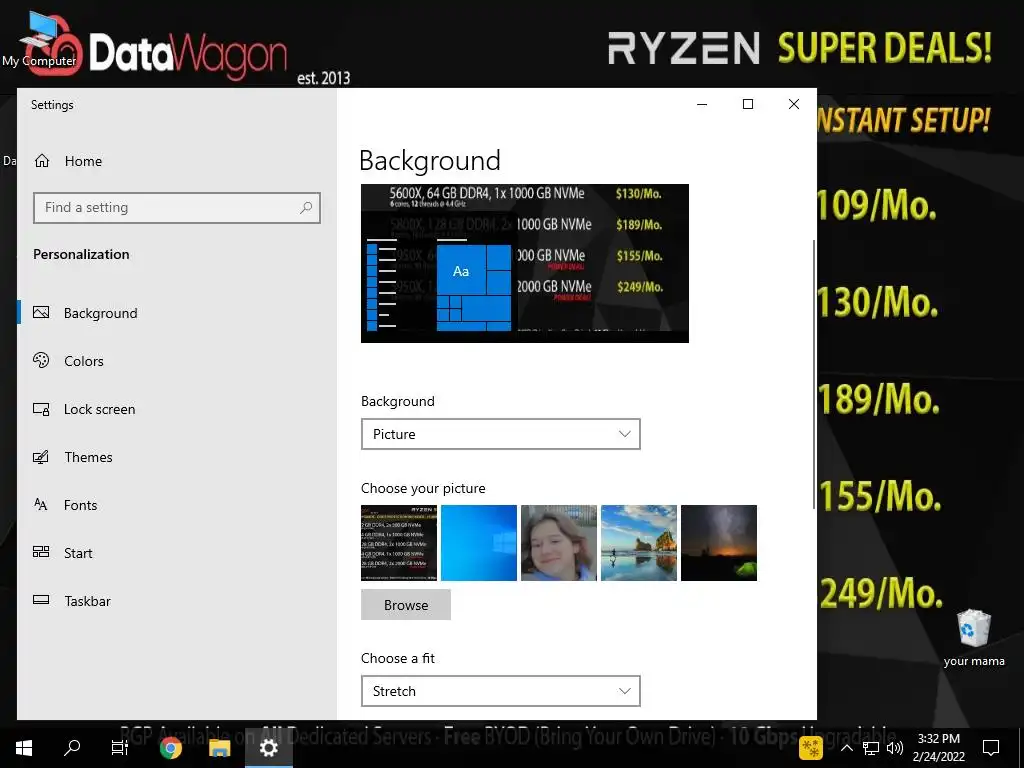Expand the Choose a fit dropdown set to Stretch

(x=500, y=691)
